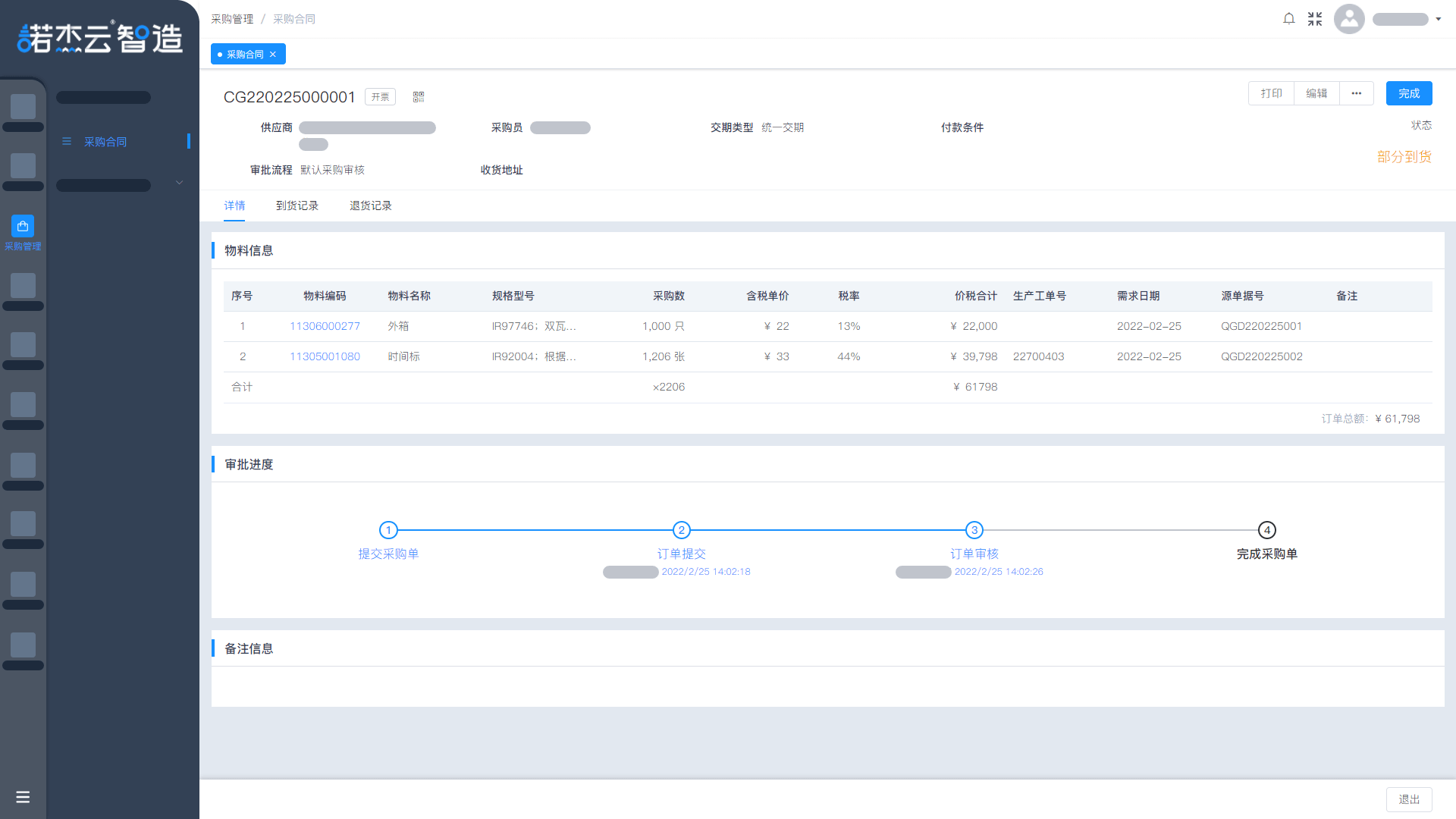
Task: Click the notification bell icon
Action: (x=1288, y=19)
